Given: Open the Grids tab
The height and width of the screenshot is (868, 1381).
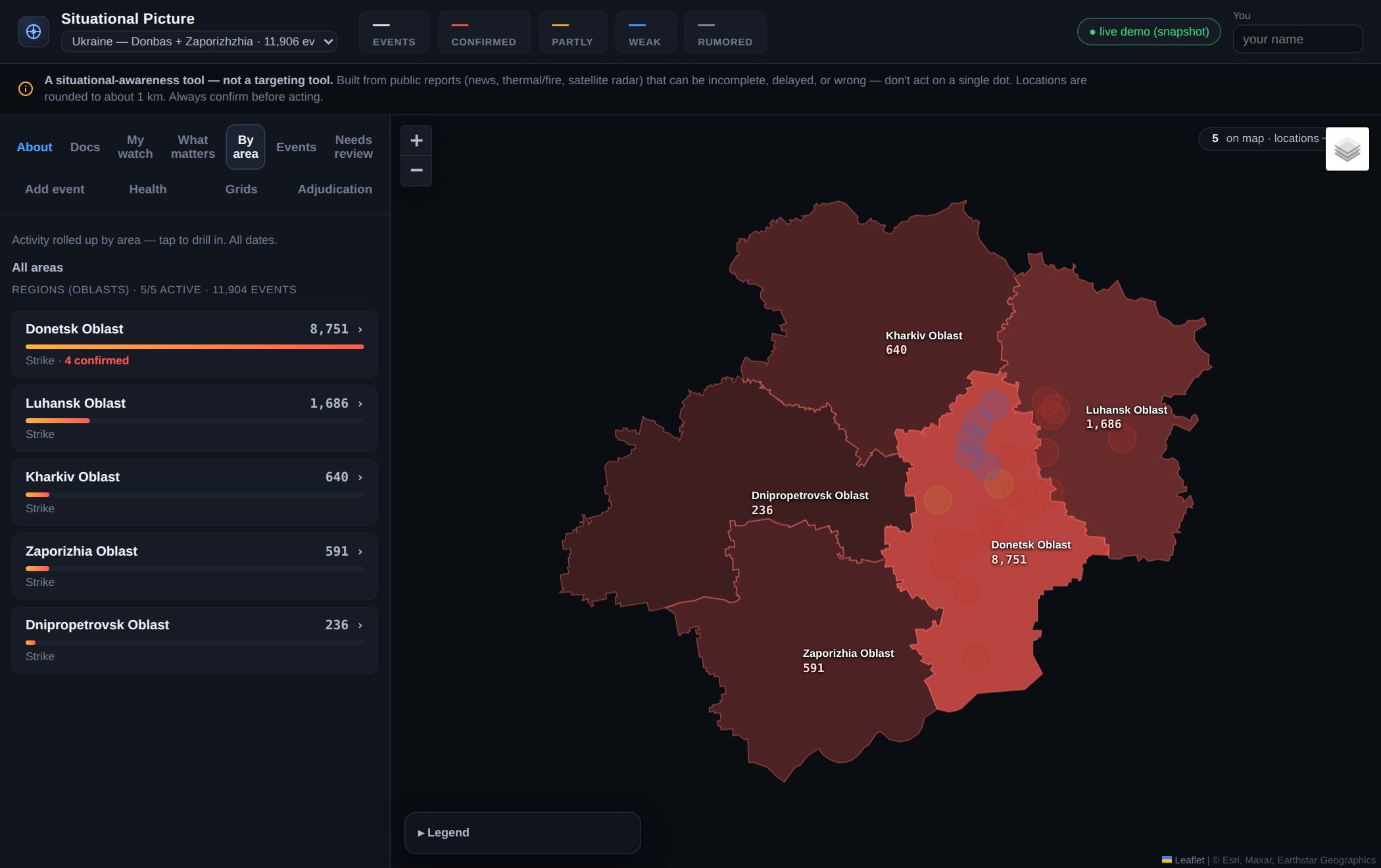Looking at the screenshot, I should pyautogui.click(x=241, y=189).
